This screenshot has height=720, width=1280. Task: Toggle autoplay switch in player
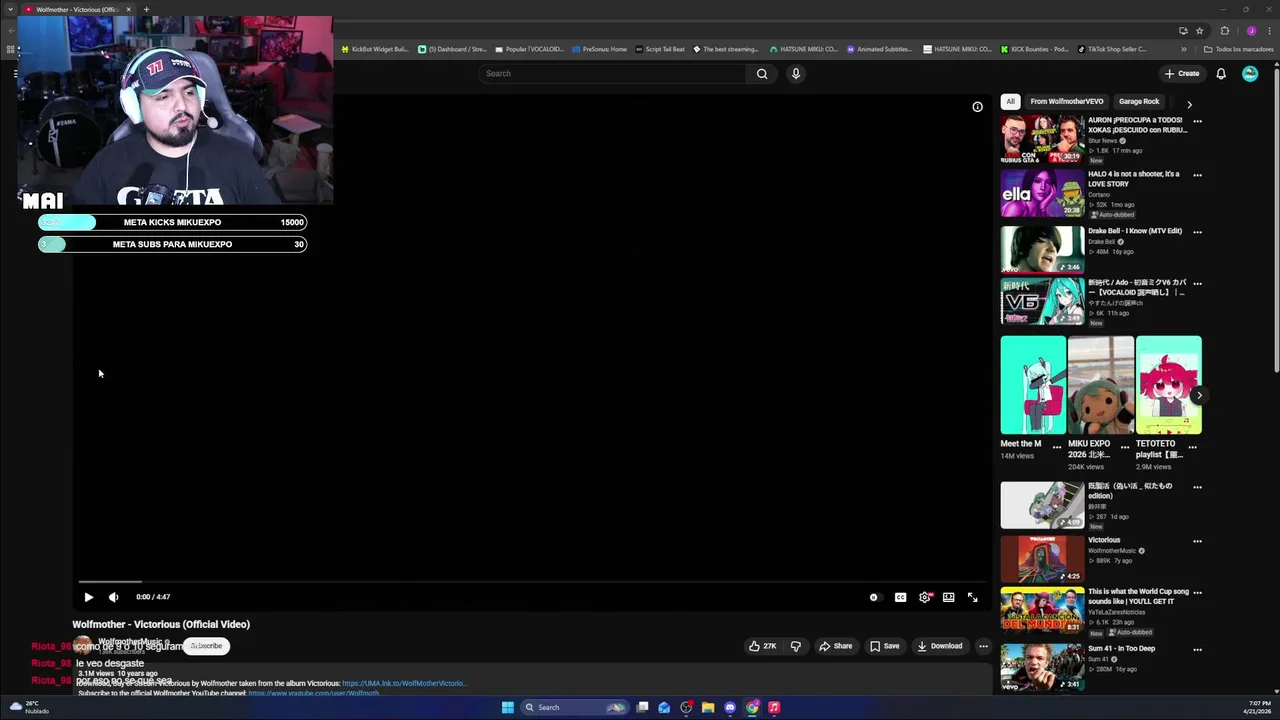(874, 597)
